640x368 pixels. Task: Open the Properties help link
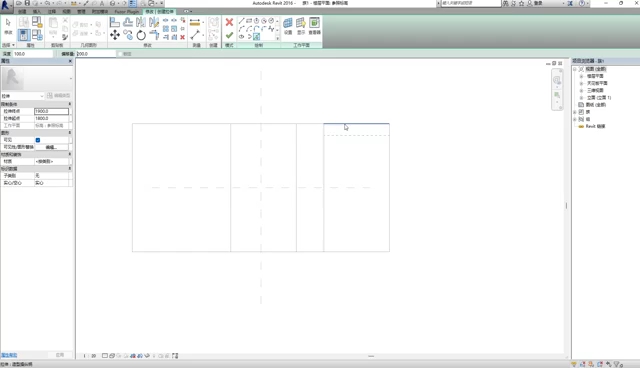[9, 355]
